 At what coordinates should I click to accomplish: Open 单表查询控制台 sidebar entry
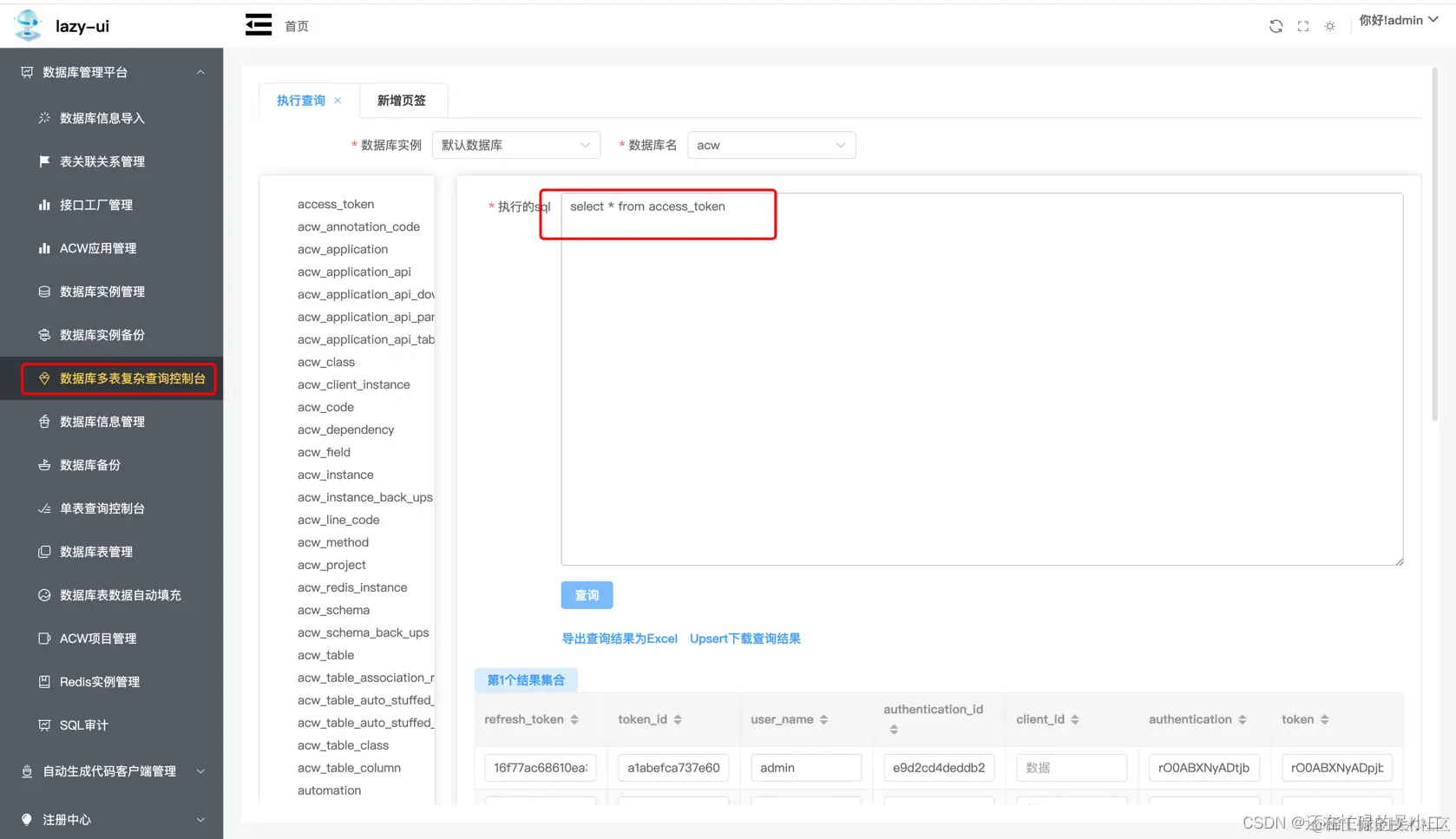tap(102, 508)
